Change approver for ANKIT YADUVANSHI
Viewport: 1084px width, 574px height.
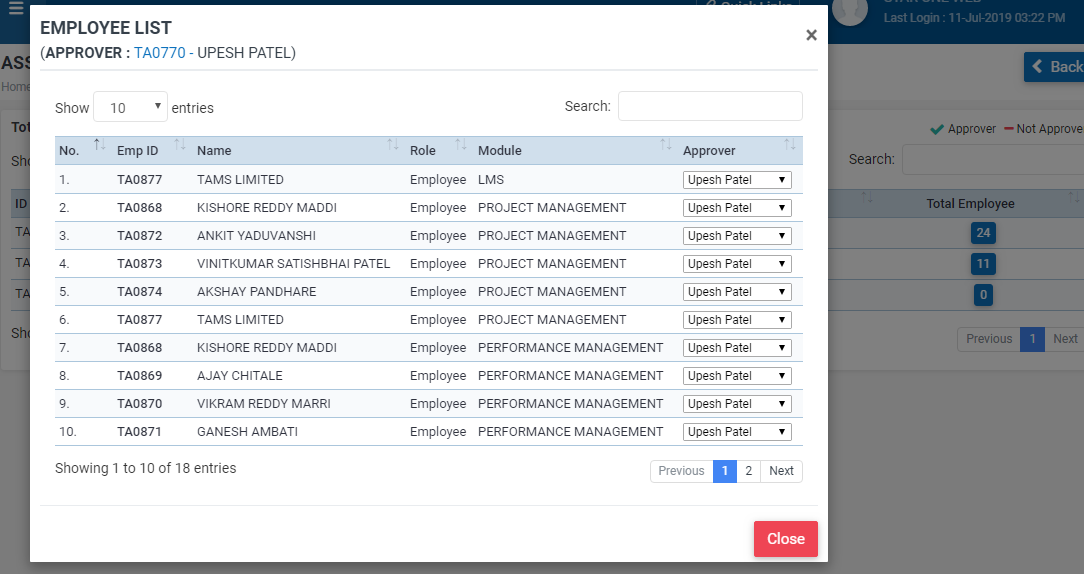click(x=737, y=236)
